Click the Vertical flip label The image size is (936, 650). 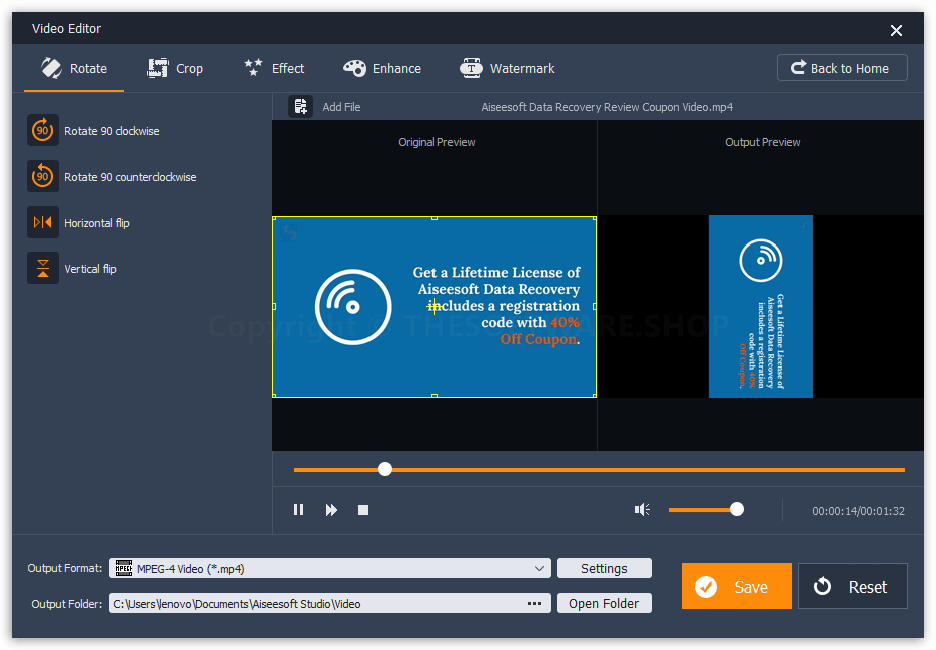pos(90,269)
